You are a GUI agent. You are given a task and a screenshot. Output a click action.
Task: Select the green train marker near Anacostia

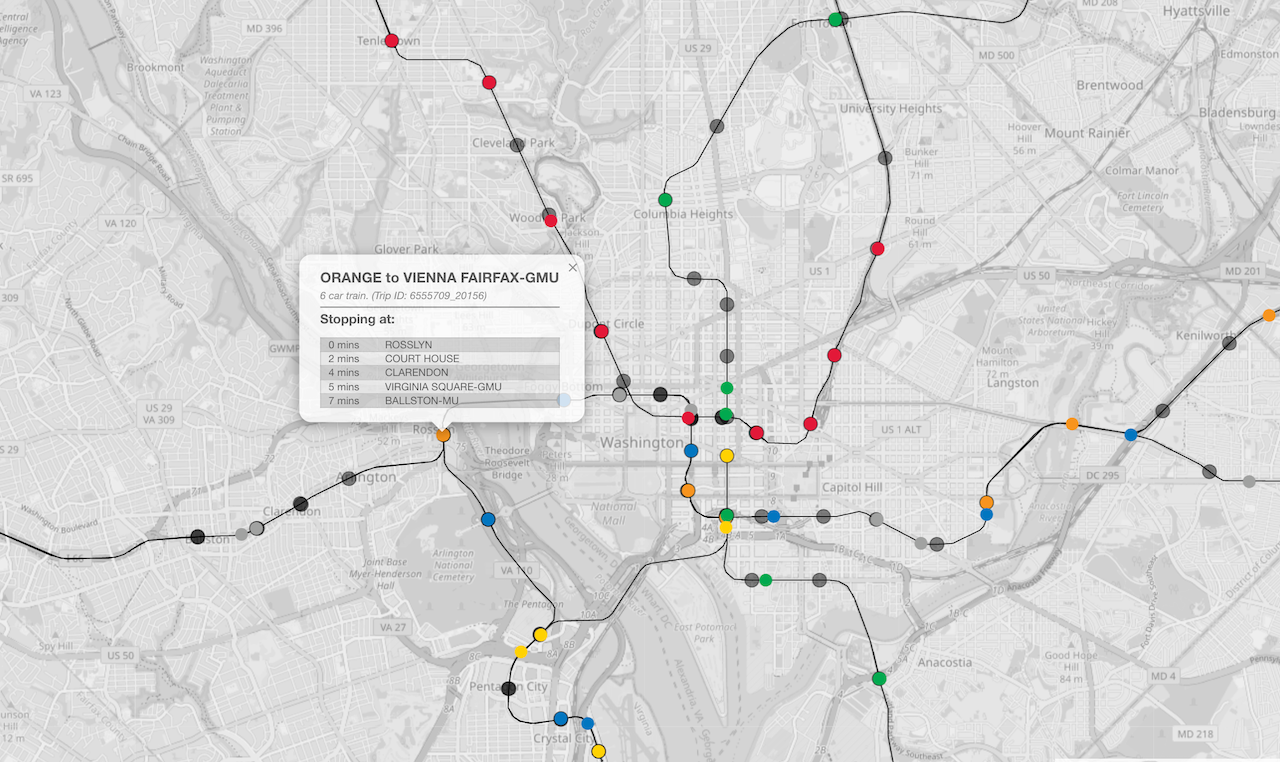(879, 679)
